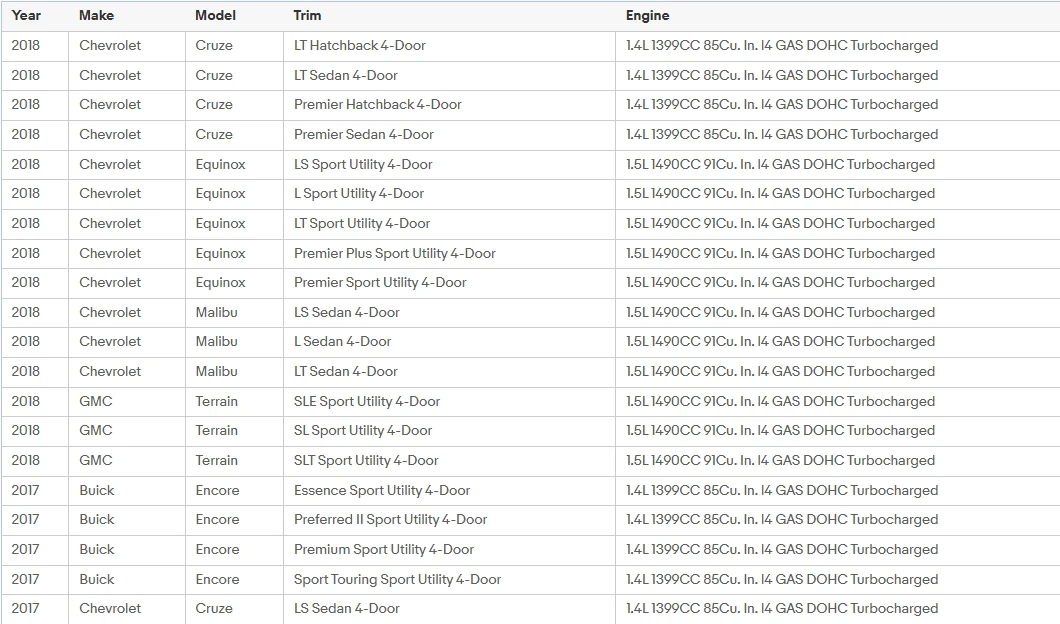Click the 1.5L engine cell in Malibu LT Sedan row

780,371
